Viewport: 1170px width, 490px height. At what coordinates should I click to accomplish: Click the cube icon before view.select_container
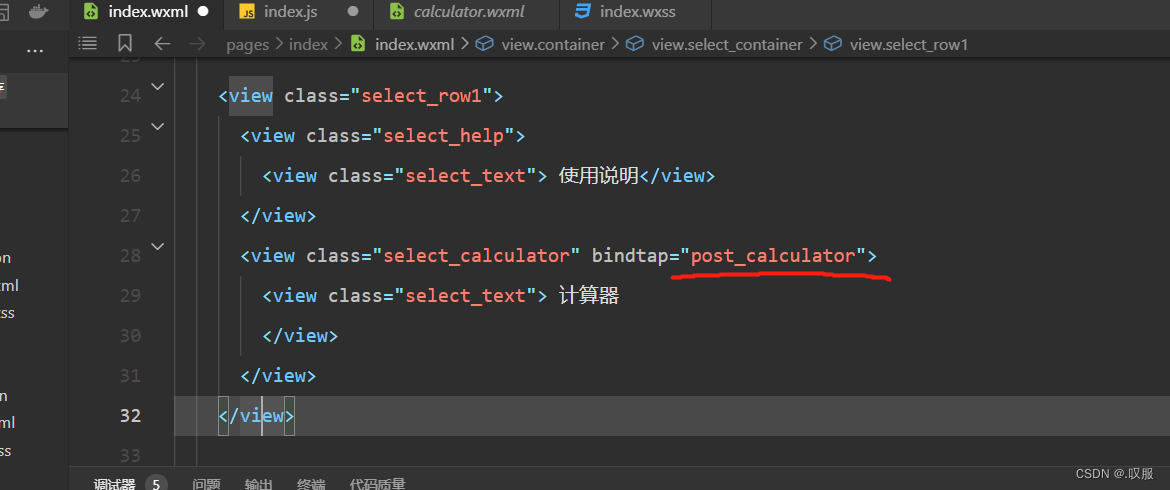tap(634, 44)
